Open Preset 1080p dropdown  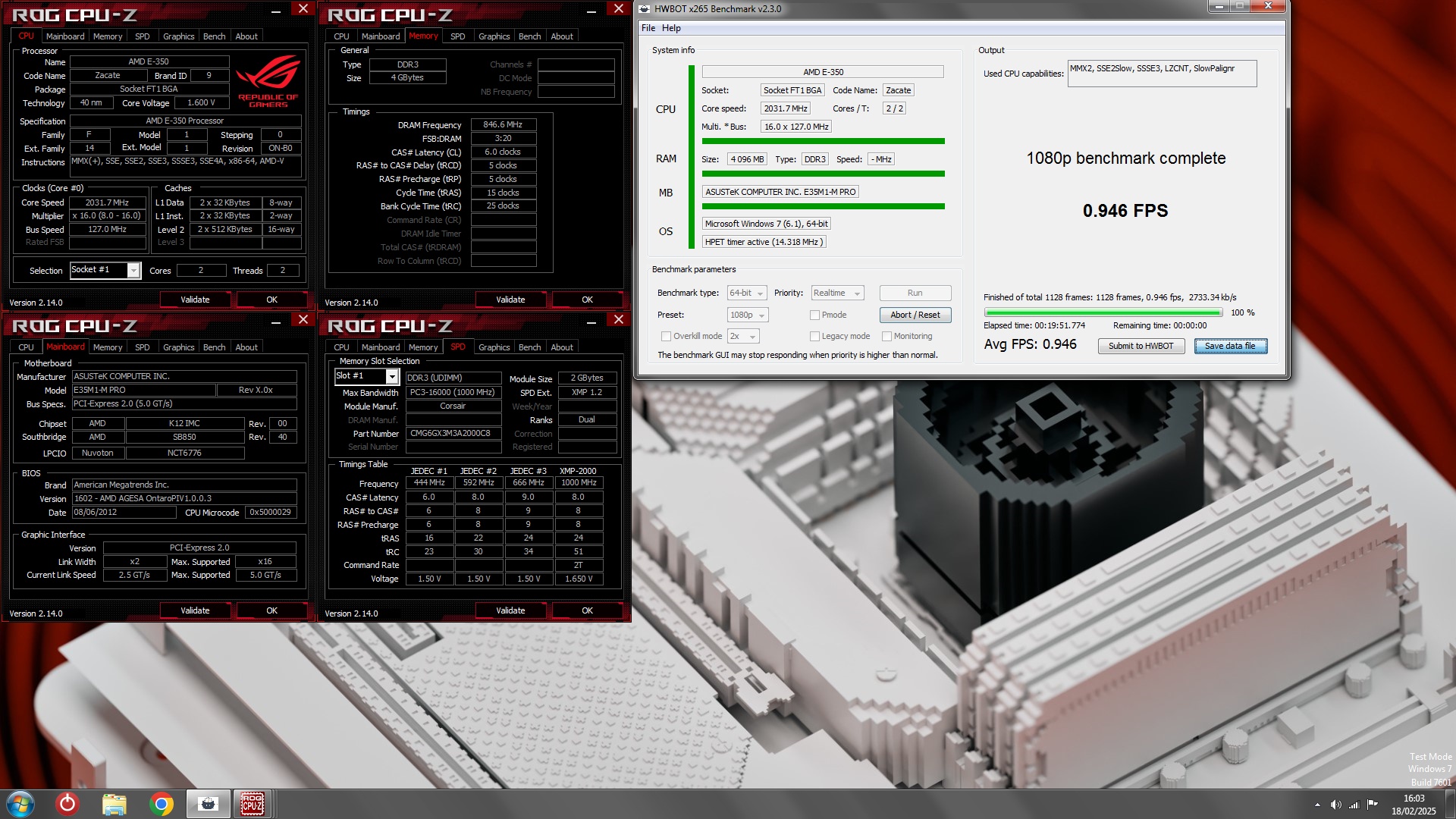pyautogui.click(x=748, y=315)
